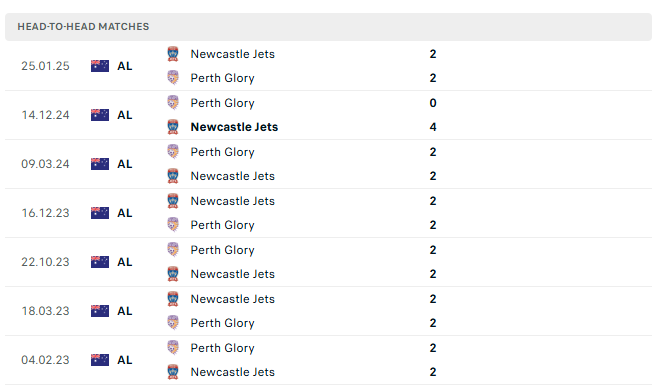This screenshot has width=659, height=387.
Task: Click Australia flag icon beside 16.12.23
Action: [100, 213]
